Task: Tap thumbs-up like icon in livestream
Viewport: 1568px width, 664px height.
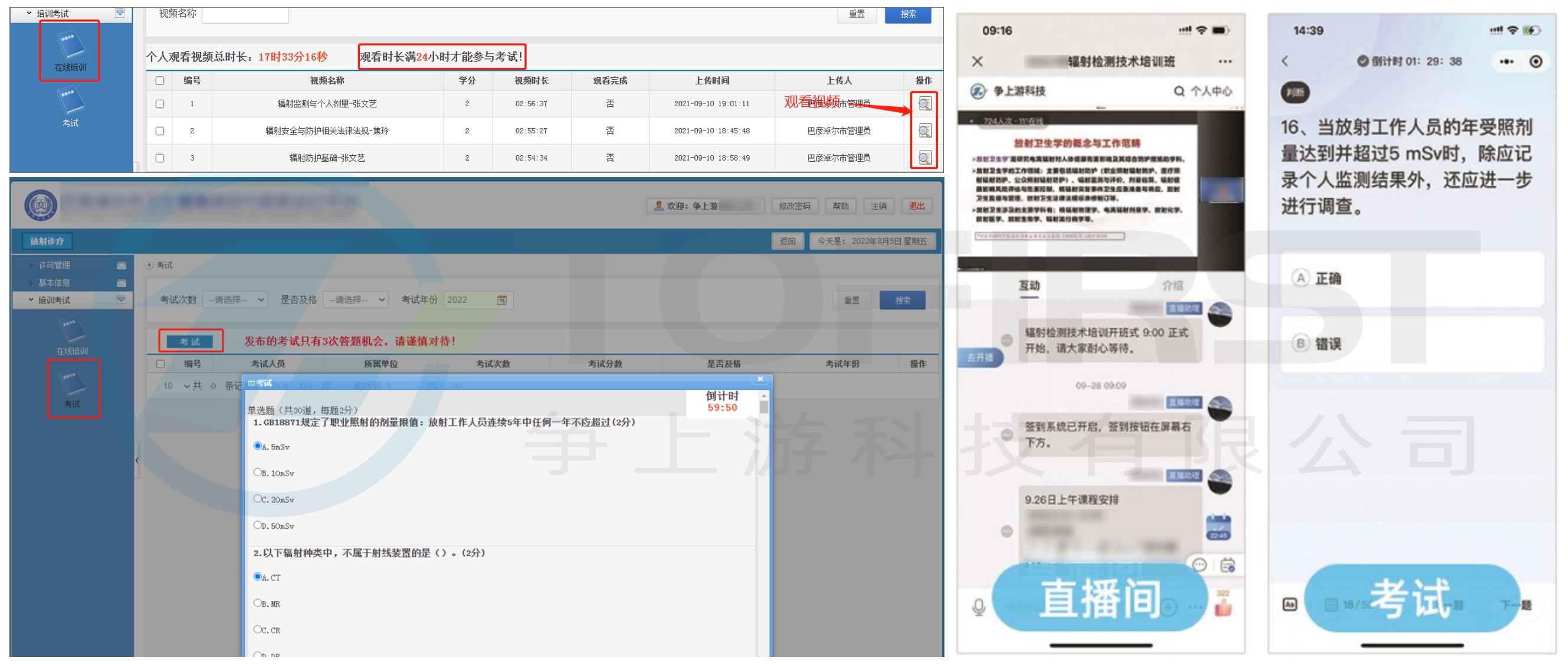Action: 1223,607
